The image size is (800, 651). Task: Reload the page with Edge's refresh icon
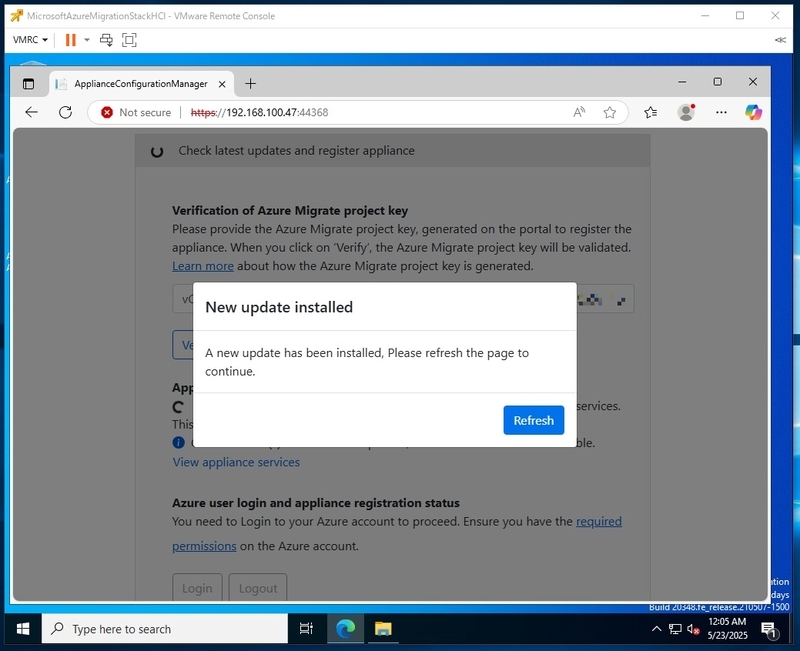point(65,112)
